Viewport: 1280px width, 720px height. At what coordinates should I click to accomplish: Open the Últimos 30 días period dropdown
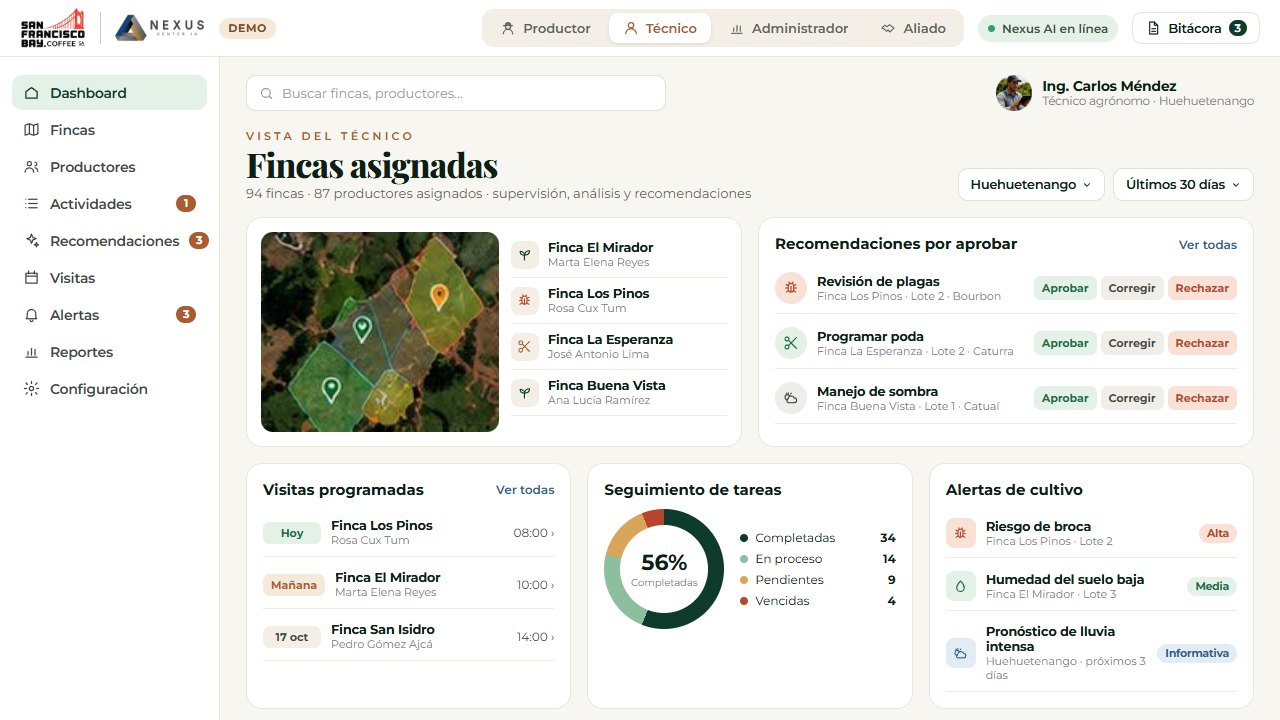pyautogui.click(x=1183, y=184)
